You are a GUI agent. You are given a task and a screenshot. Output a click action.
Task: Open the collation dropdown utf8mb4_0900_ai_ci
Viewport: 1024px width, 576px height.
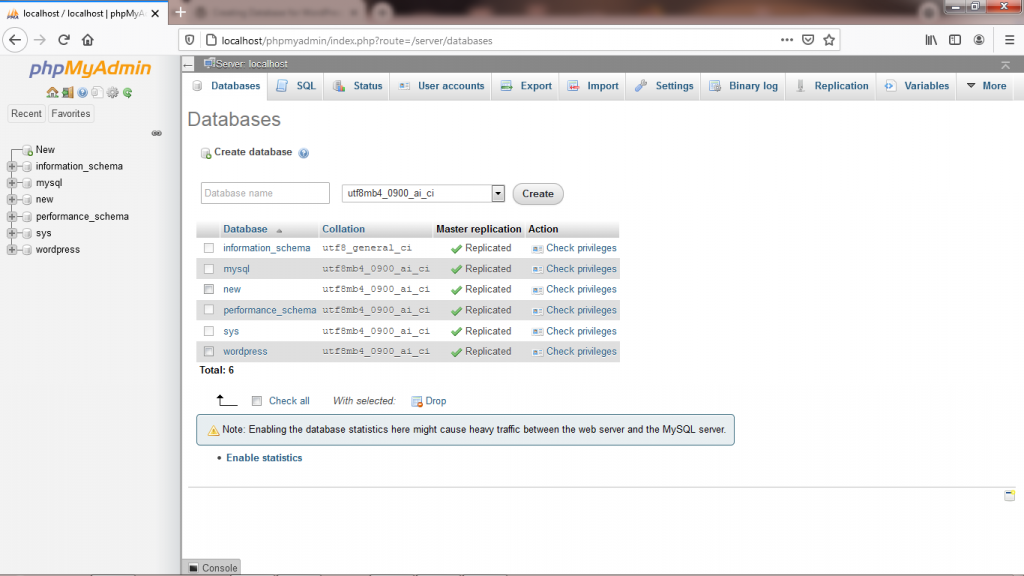pos(423,193)
